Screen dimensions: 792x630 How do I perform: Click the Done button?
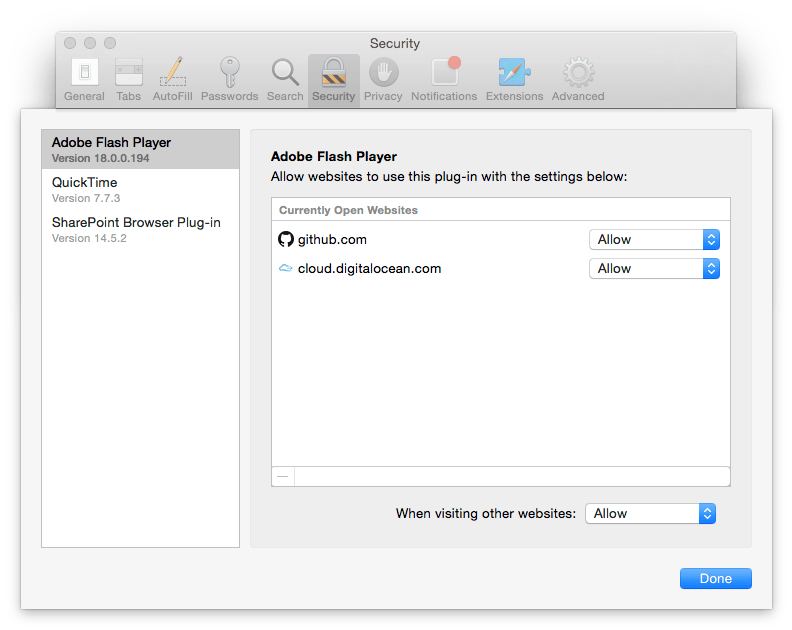pos(715,579)
